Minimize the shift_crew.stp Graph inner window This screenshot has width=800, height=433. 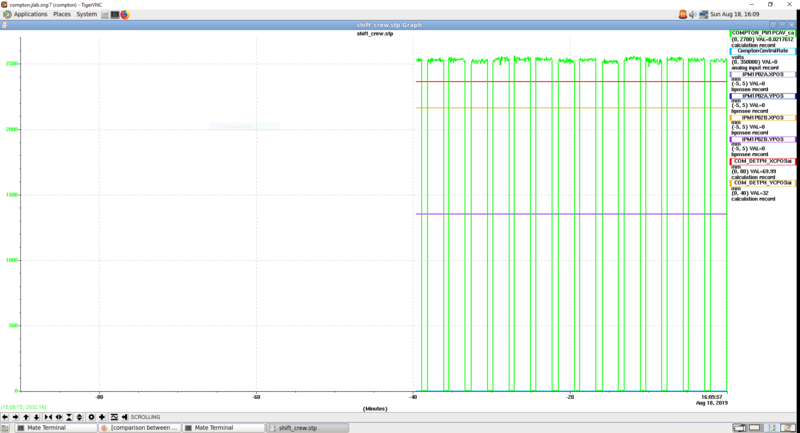(773, 25)
